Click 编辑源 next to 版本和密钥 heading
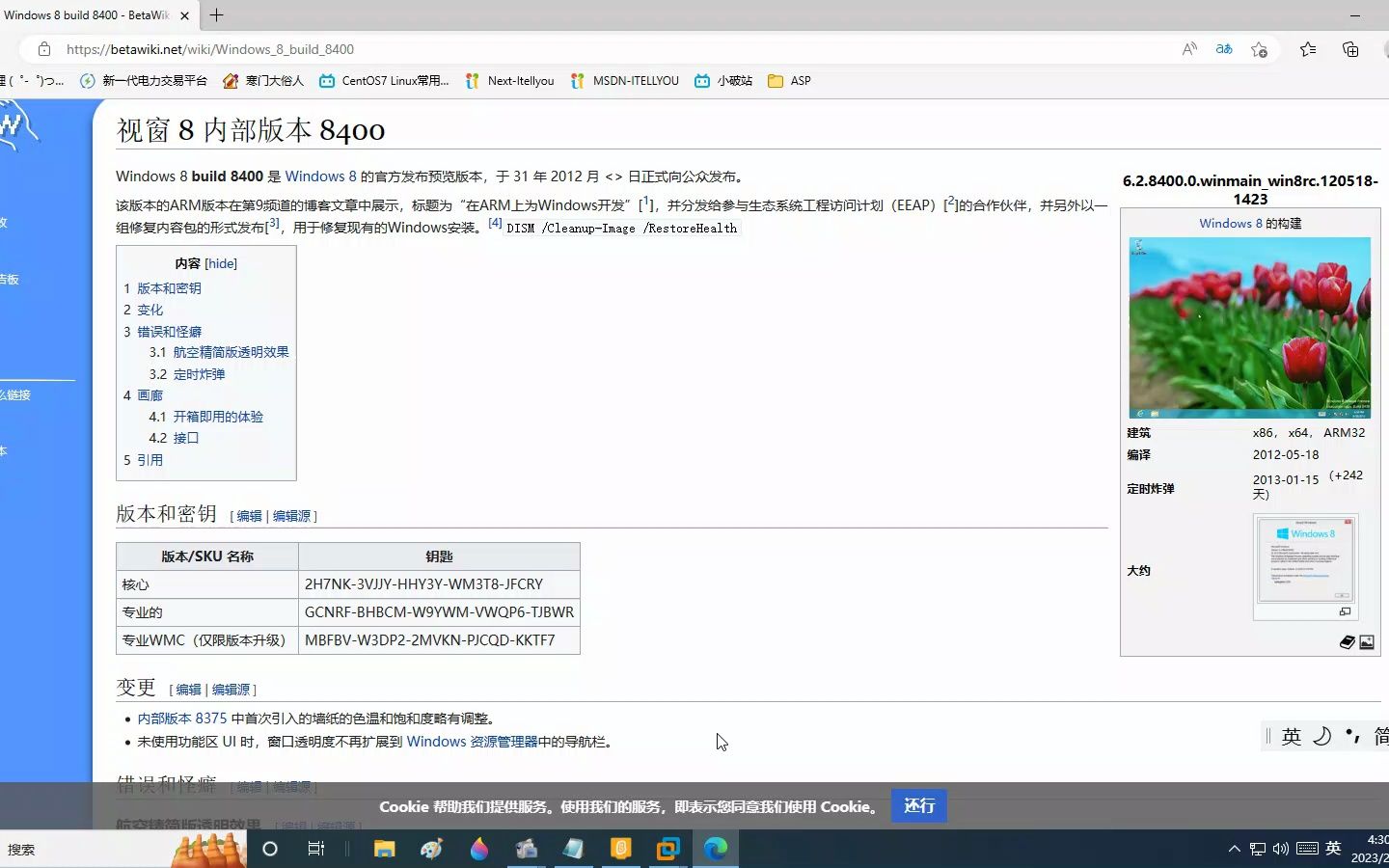This screenshot has width=1389, height=868. (x=291, y=516)
